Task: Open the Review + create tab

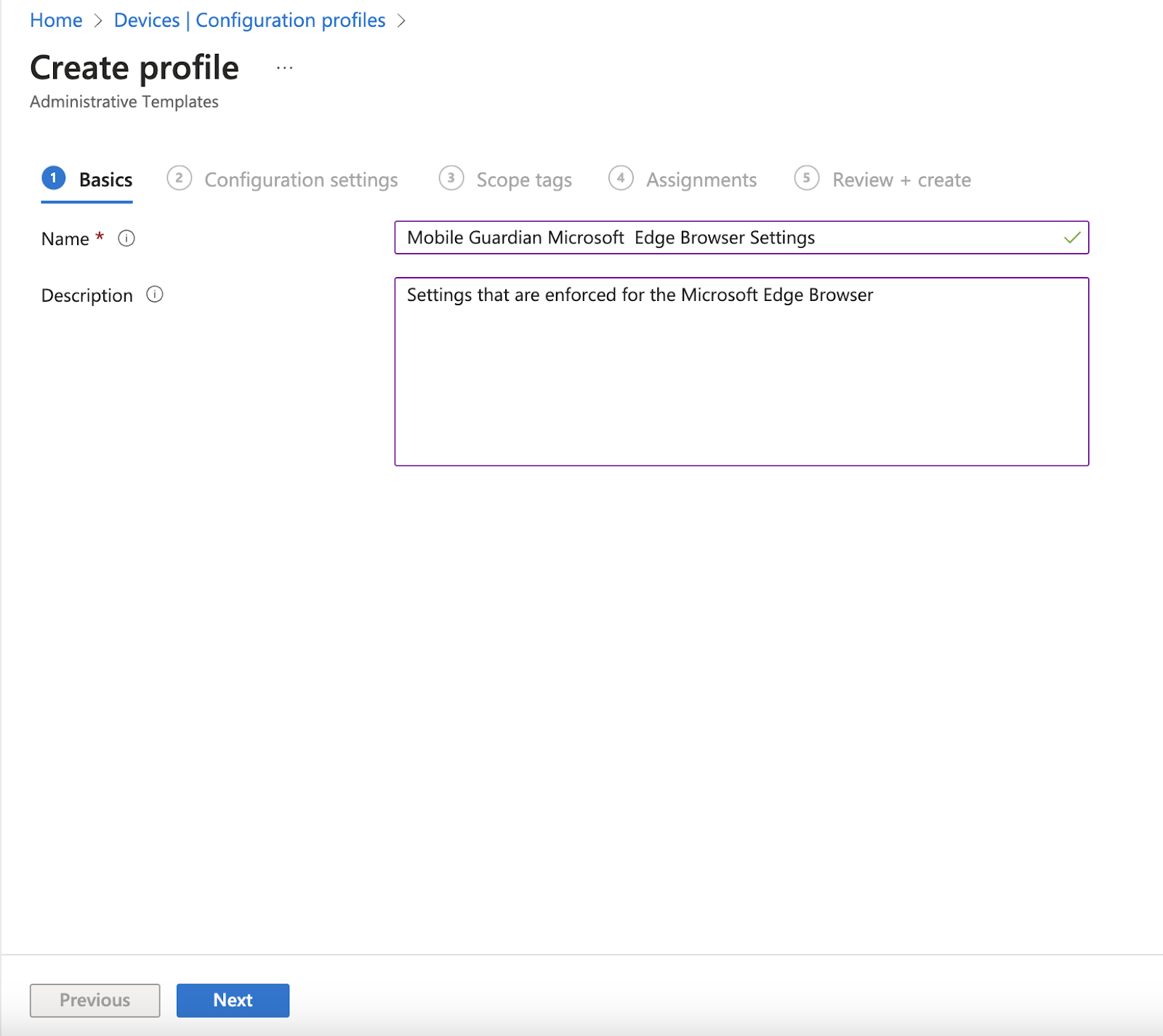Action: (901, 180)
